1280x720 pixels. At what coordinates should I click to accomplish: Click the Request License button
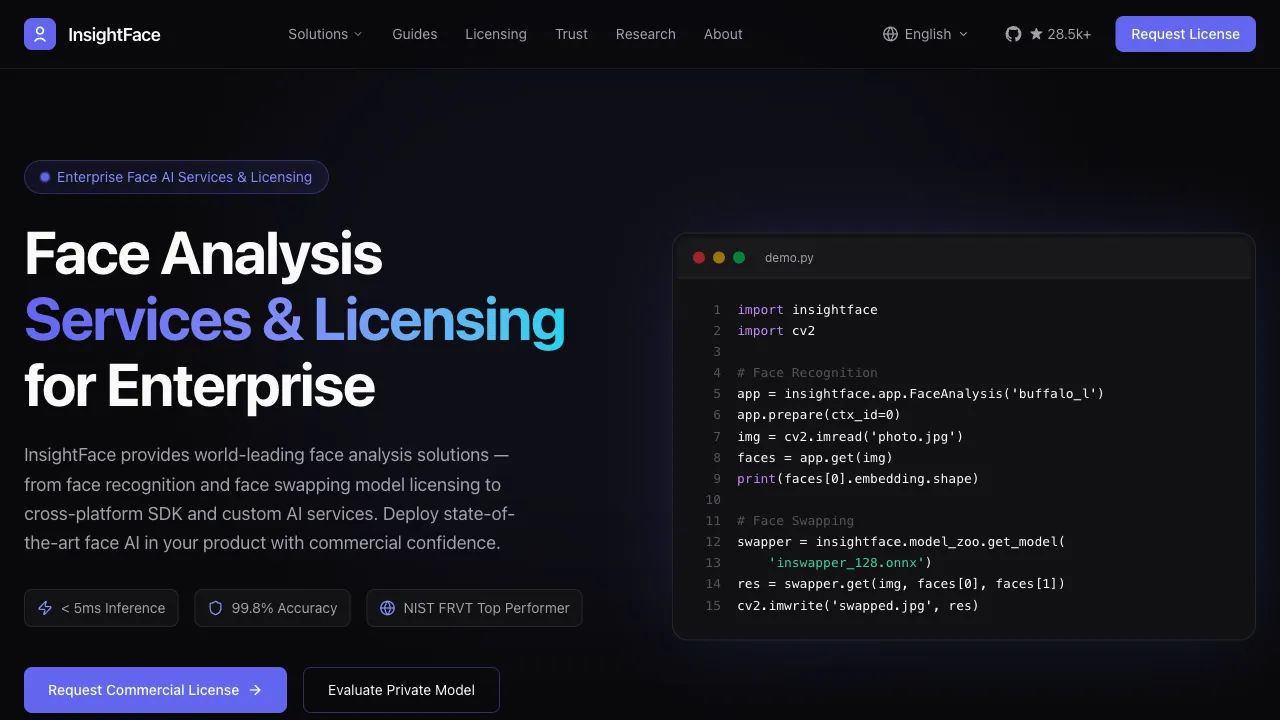pos(1186,34)
